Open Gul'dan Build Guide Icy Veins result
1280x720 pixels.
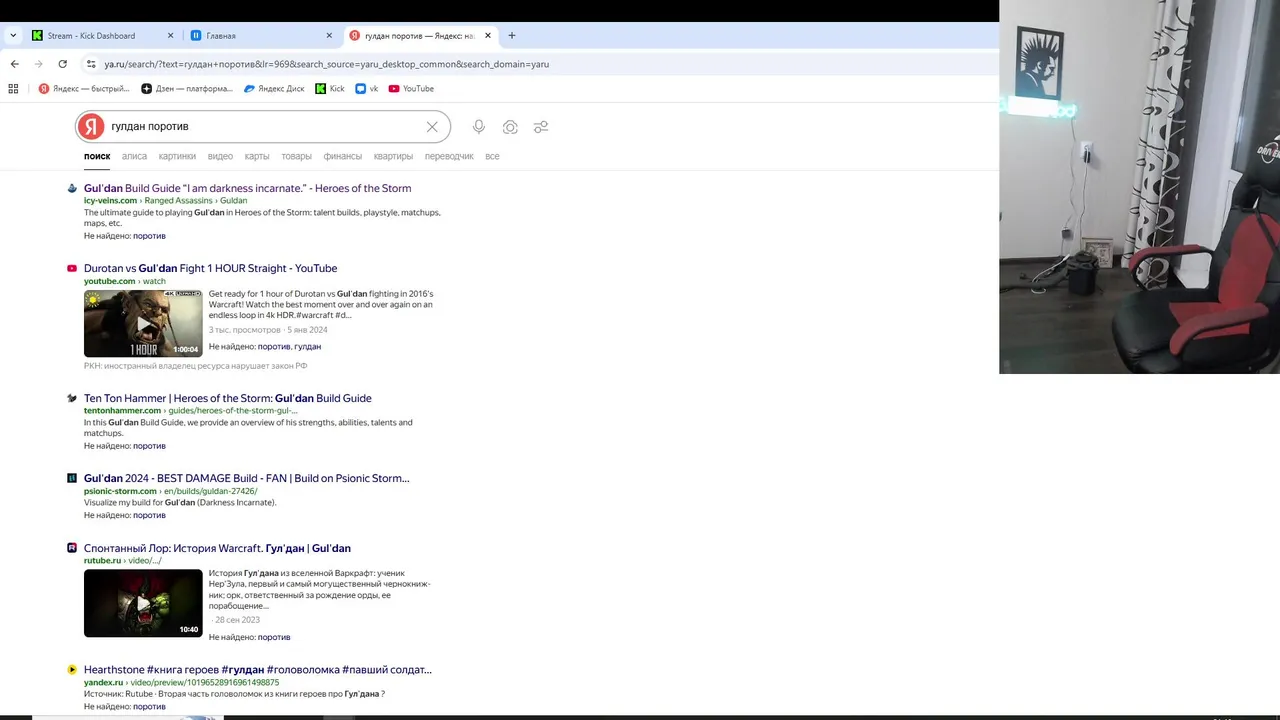[x=247, y=188]
